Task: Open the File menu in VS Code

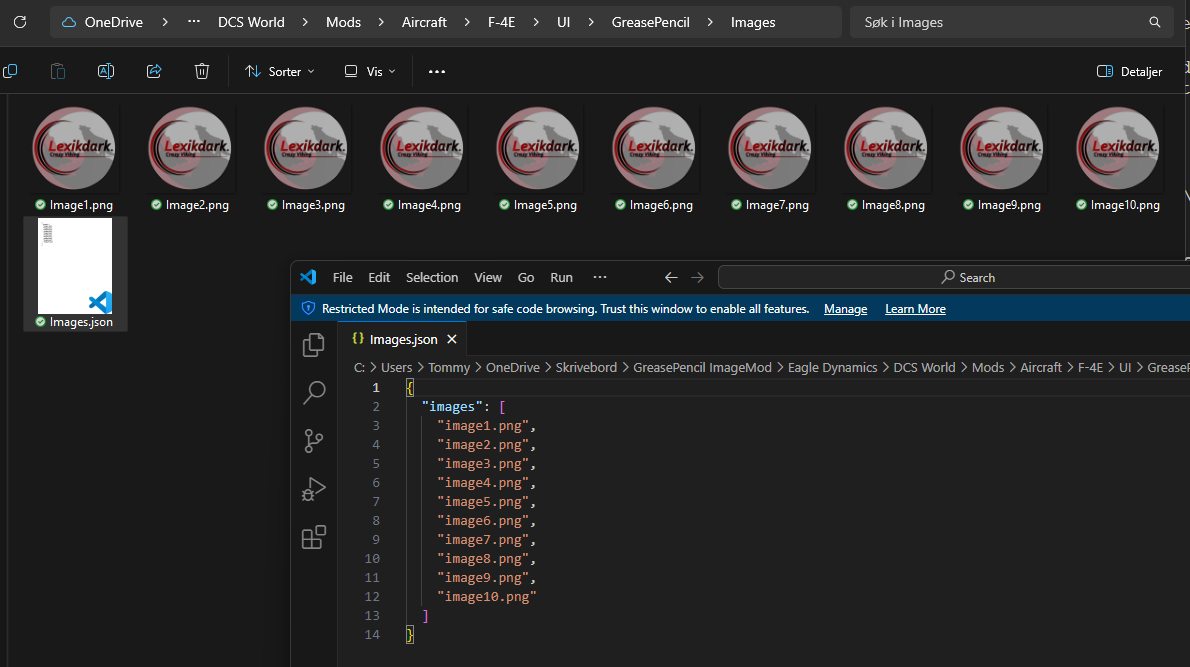Action: [343, 278]
